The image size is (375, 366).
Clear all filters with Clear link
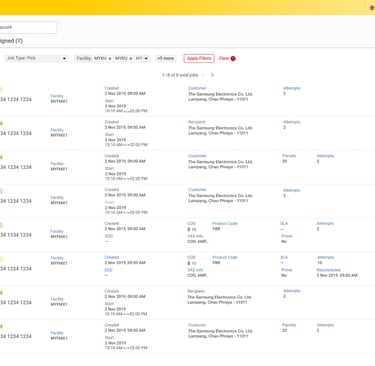point(227,58)
